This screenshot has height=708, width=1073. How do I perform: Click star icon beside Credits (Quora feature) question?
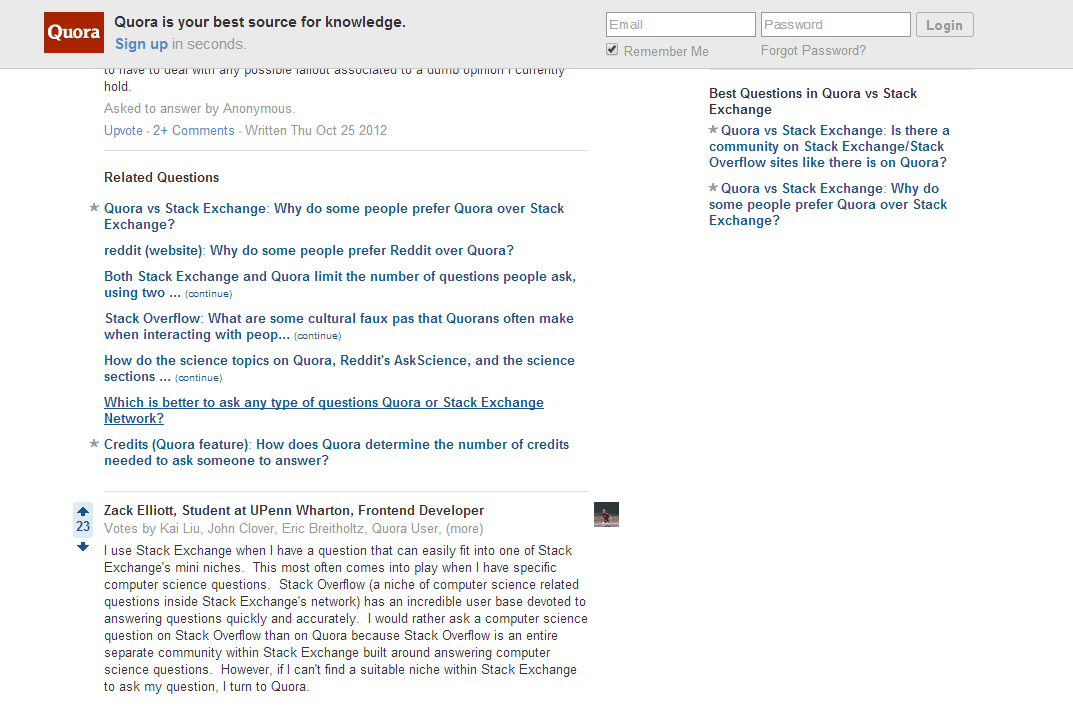[x=94, y=443]
